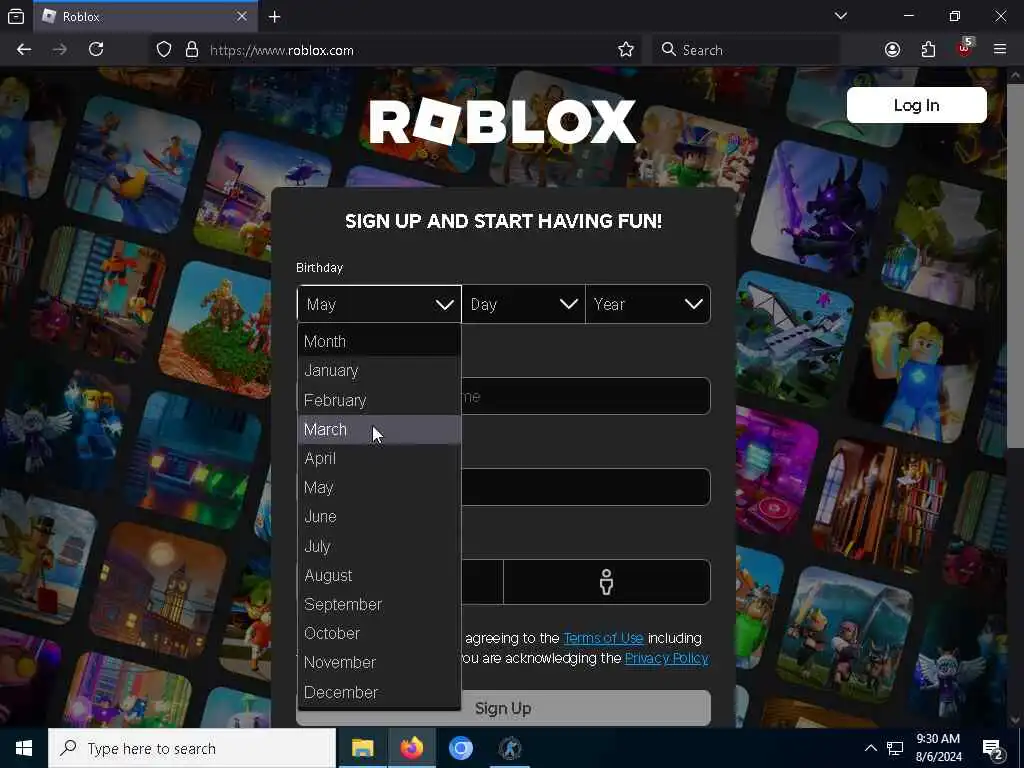The width and height of the screenshot is (1024, 768).
Task: Open site security padlock info
Action: coord(191,50)
